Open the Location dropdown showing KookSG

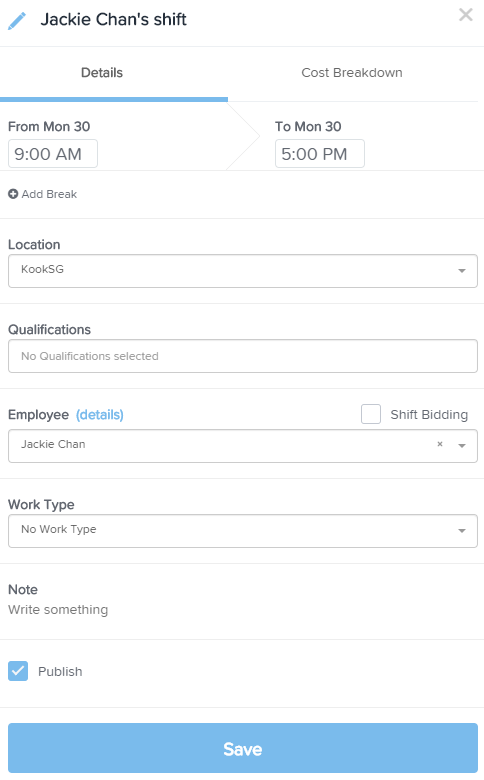(243, 271)
